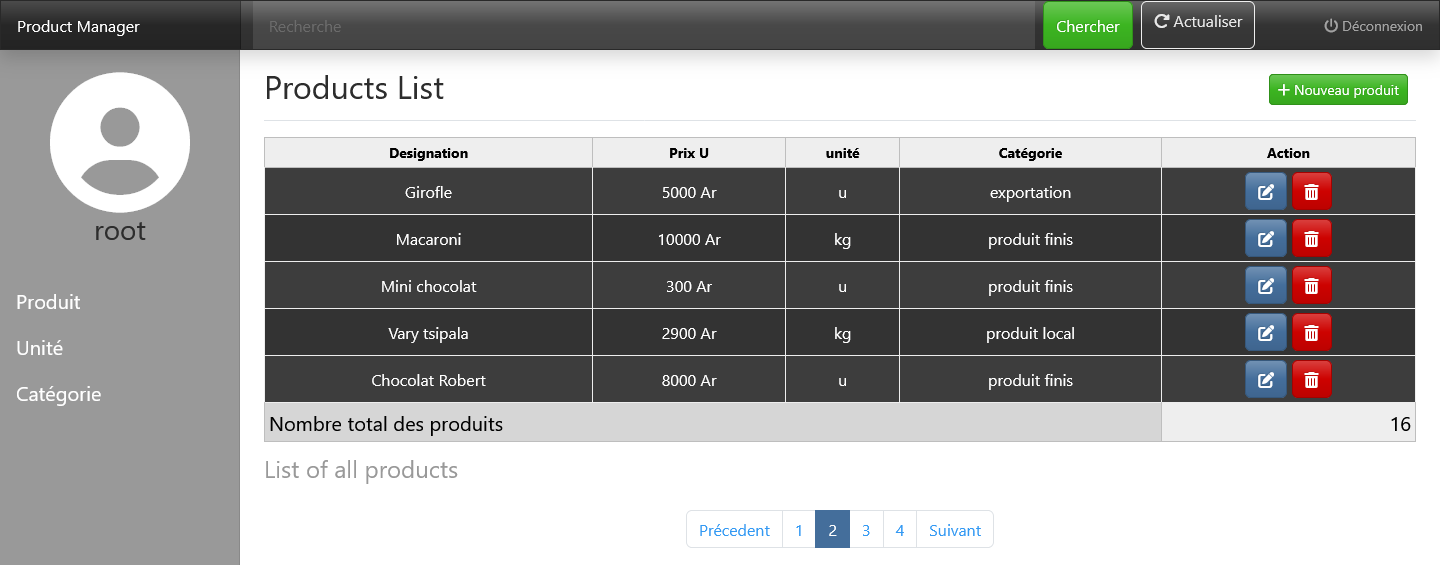The image size is (1440, 565).
Task: Go to pagination page 1
Action: coord(799,530)
